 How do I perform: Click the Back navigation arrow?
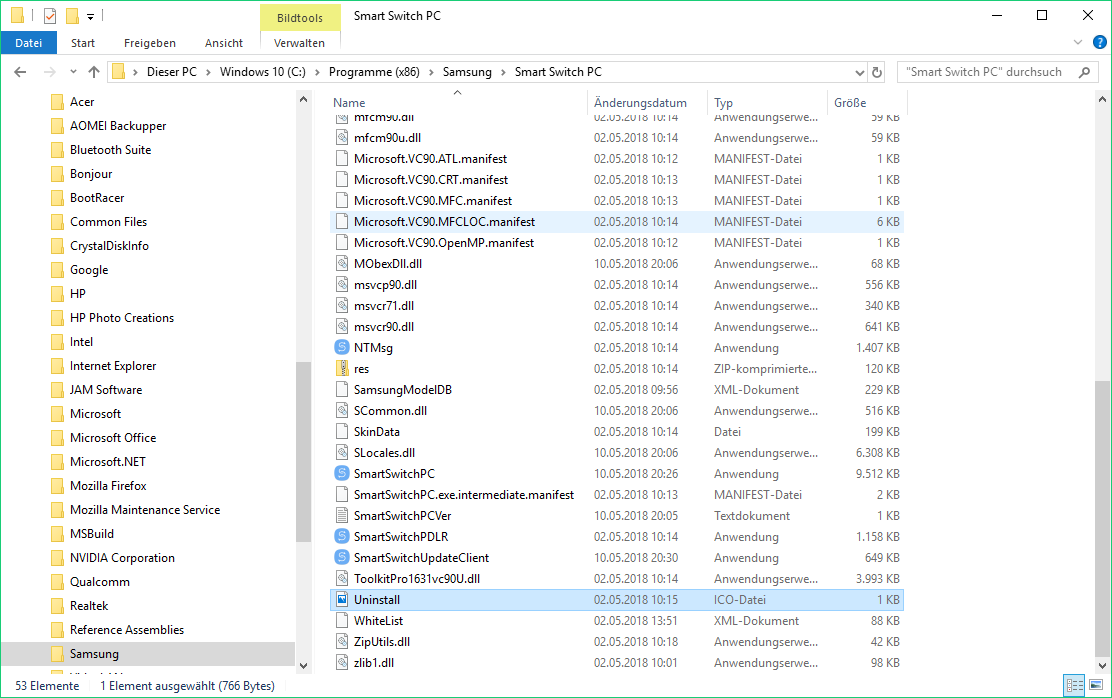pyautogui.click(x=20, y=72)
